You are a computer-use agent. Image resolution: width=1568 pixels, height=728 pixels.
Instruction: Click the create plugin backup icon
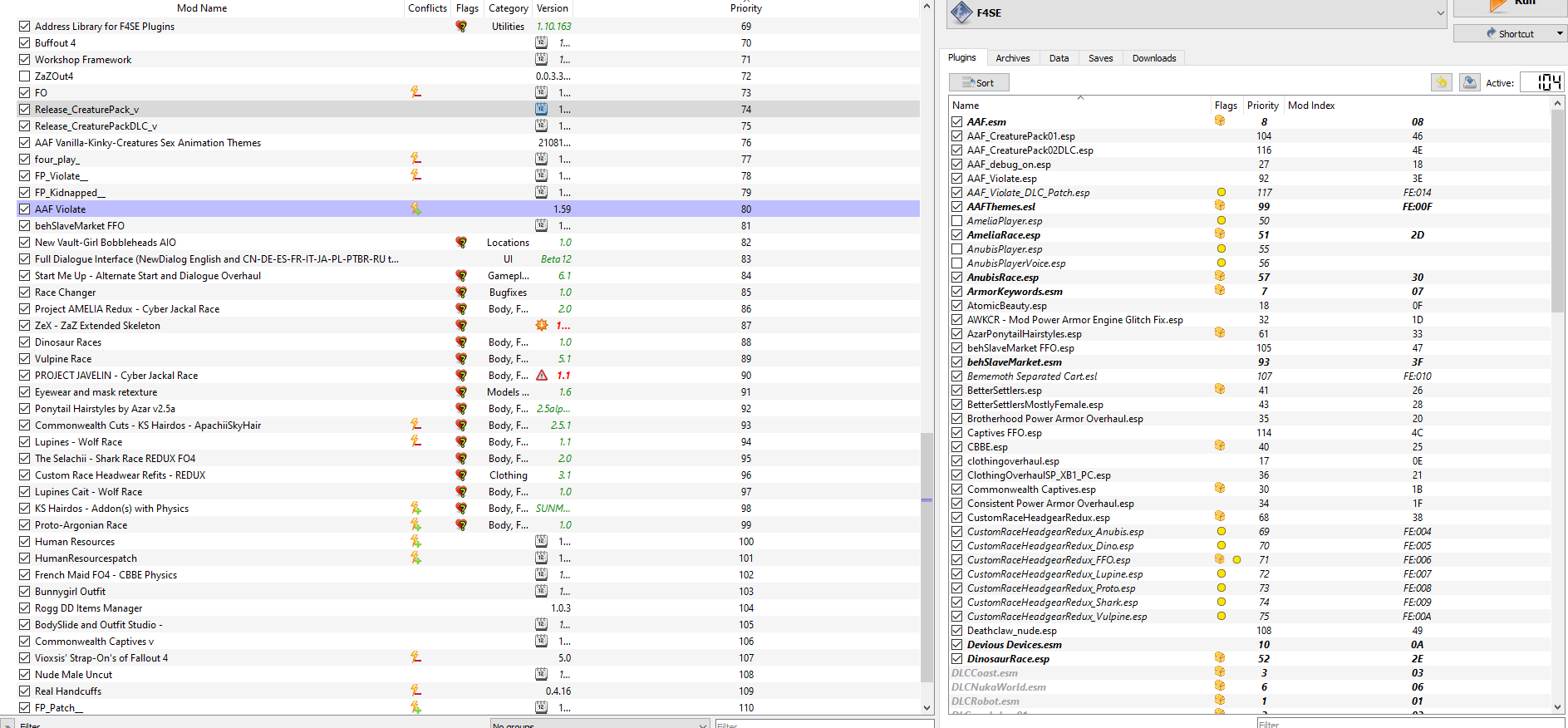(1470, 82)
